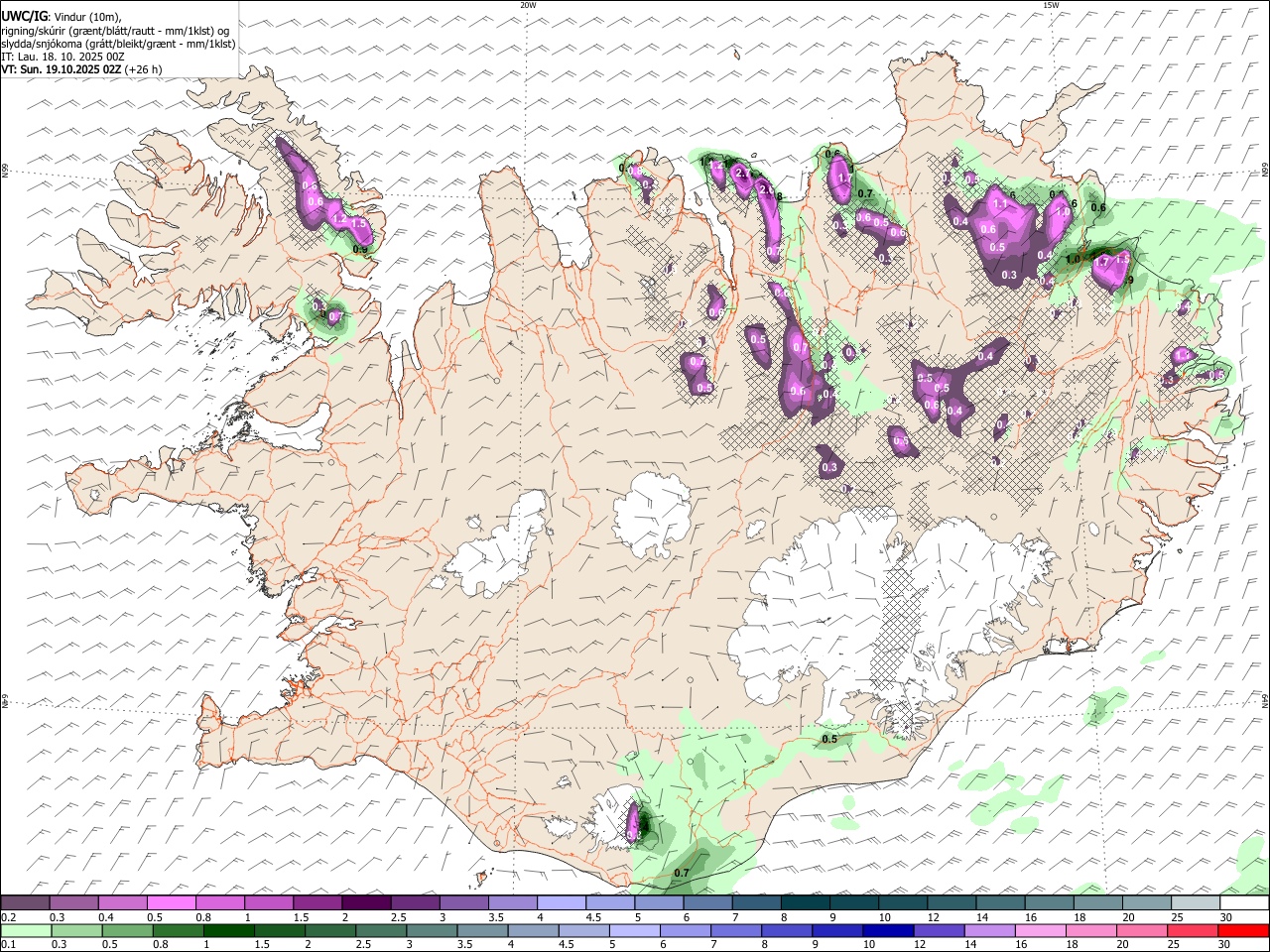Pick the white upper legend swatch labeled 30
Screen dimensions: 1270x952
coord(1245,902)
